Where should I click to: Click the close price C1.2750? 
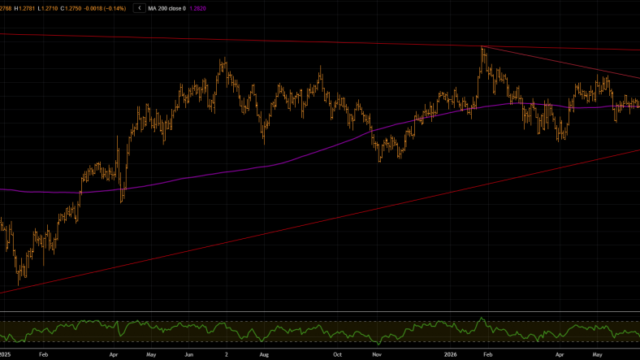pyautogui.click(x=71, y=8)
